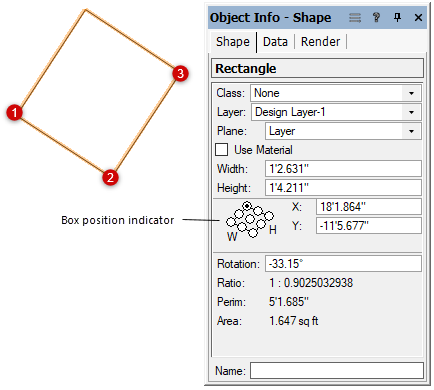Open the Class dropdown showing None

(336, 93)
